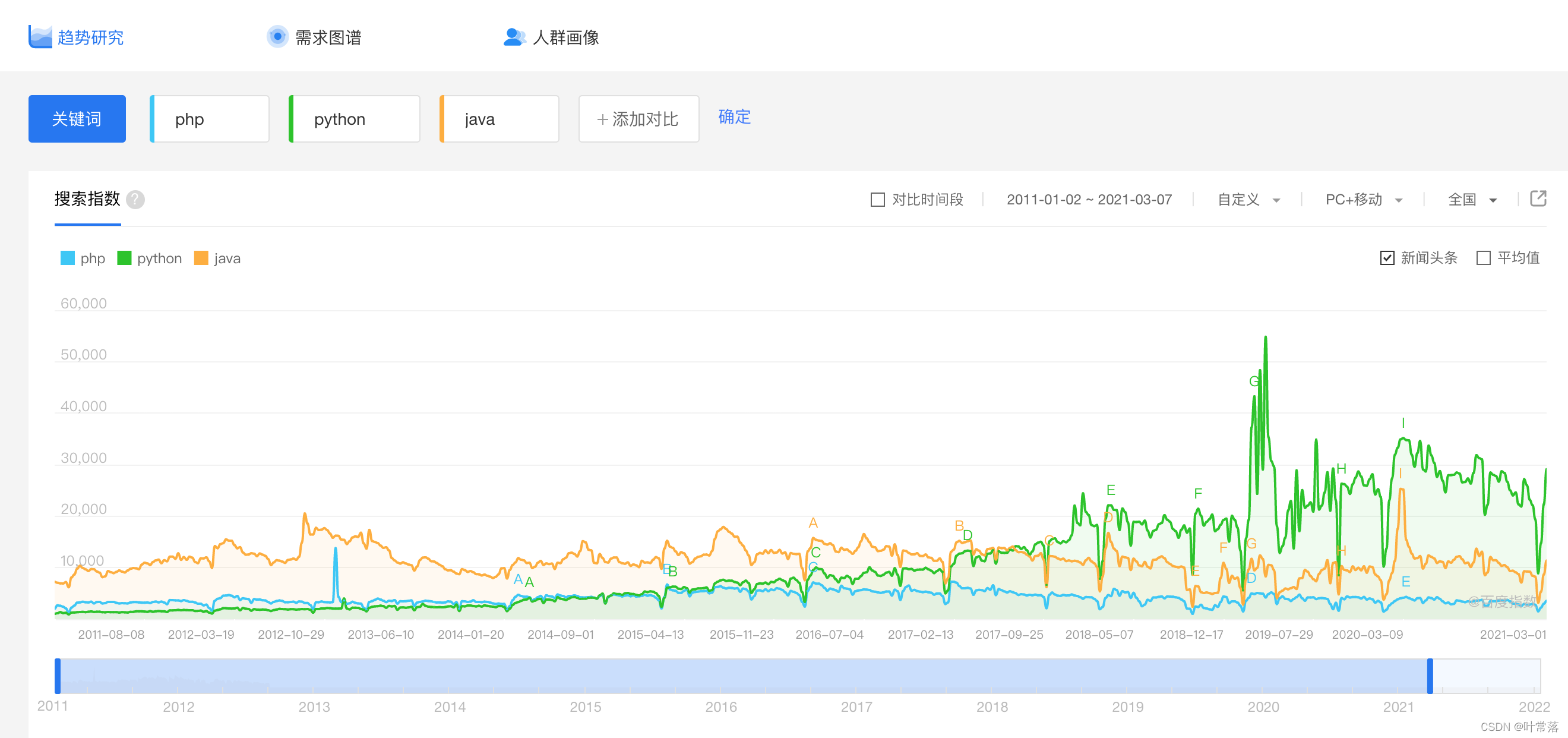The width and height of the screenshot is (1568, 738).
Task: Click the green I news marker on the python line
Action: 1403,423
